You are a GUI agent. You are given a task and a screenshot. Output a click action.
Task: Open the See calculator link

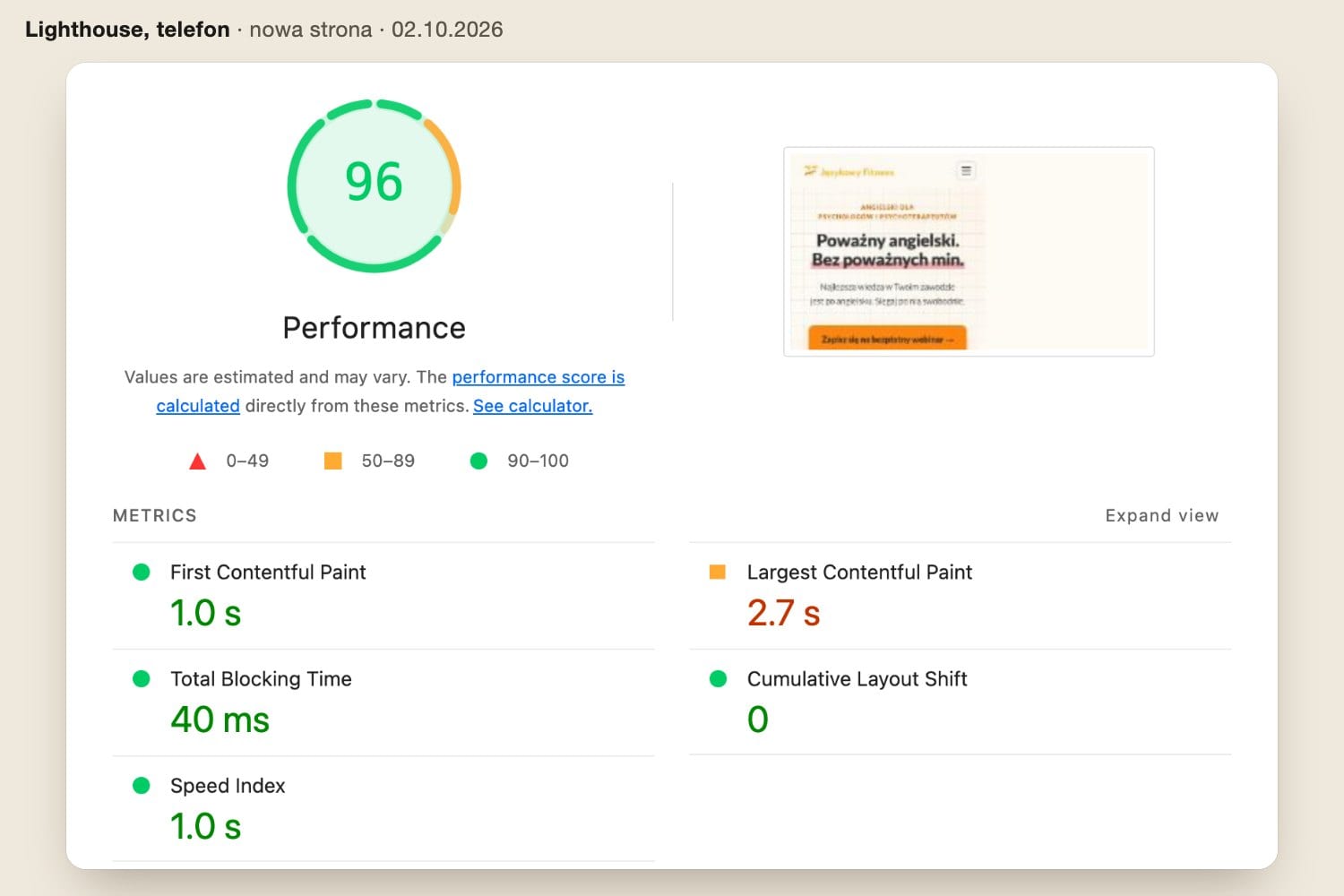pos(532,406)
